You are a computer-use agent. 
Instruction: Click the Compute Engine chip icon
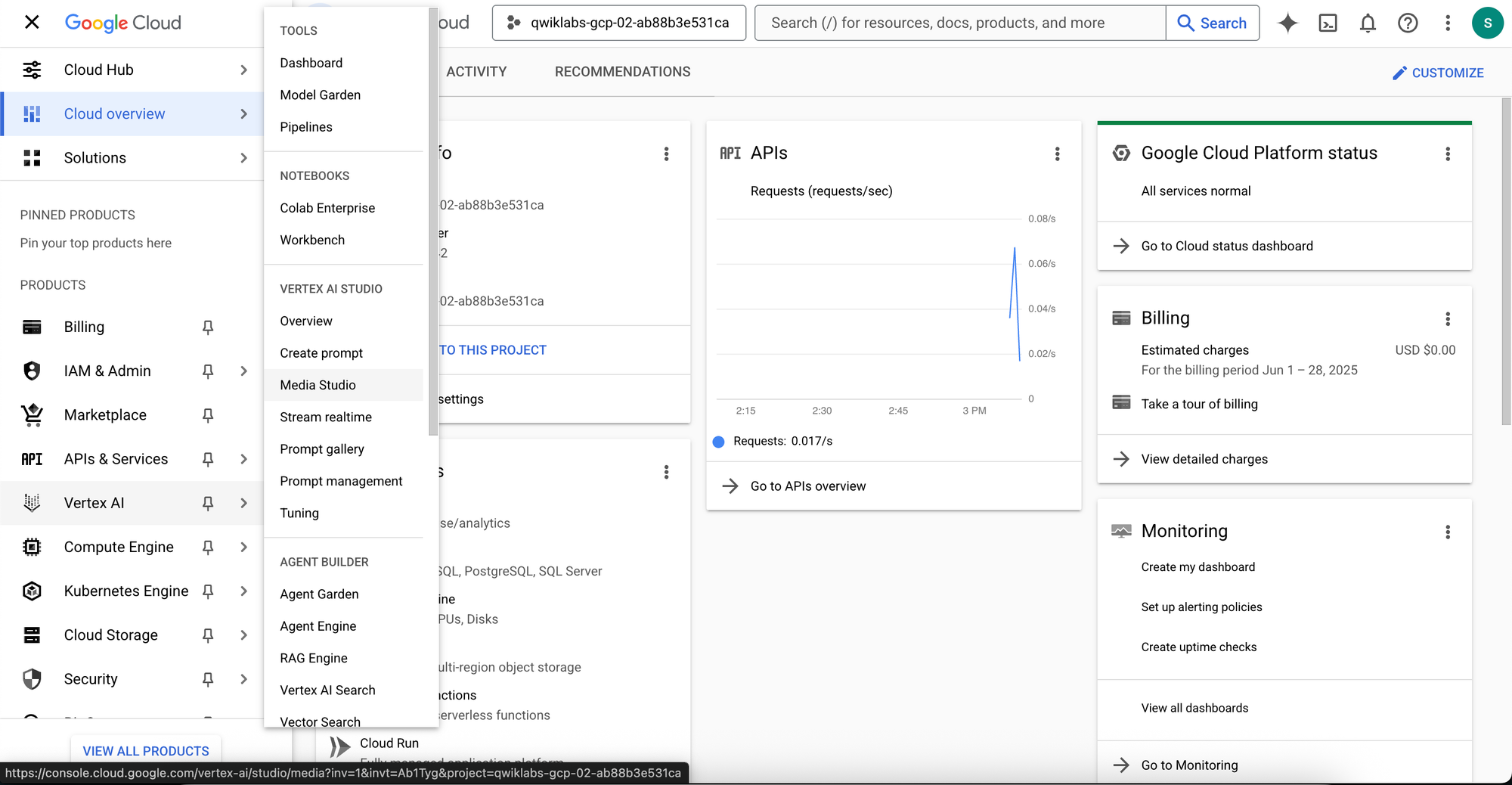[x=32, y=547]
